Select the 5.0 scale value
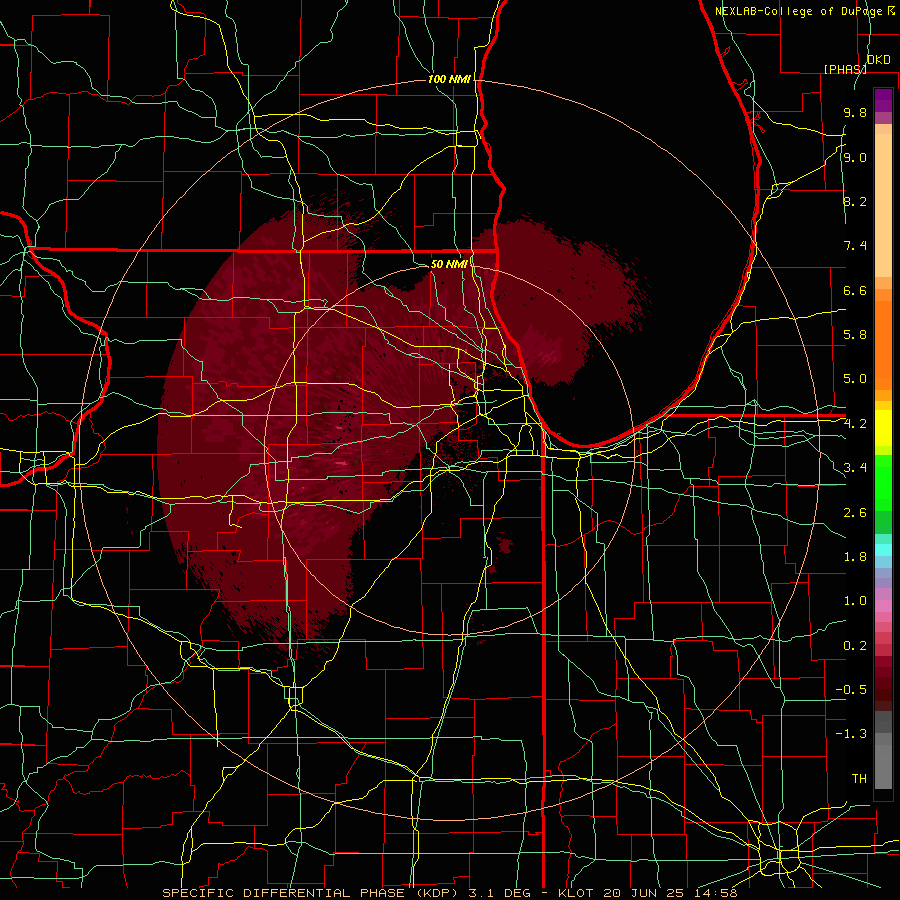The height and width of the screenshot is (900, 900). tap(855, 379)
